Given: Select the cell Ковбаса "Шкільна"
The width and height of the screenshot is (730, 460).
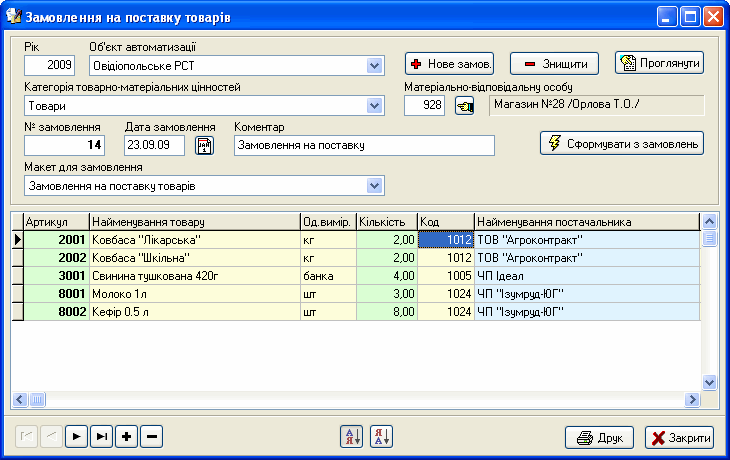Looking at the screenshot, I should (195, 258).
